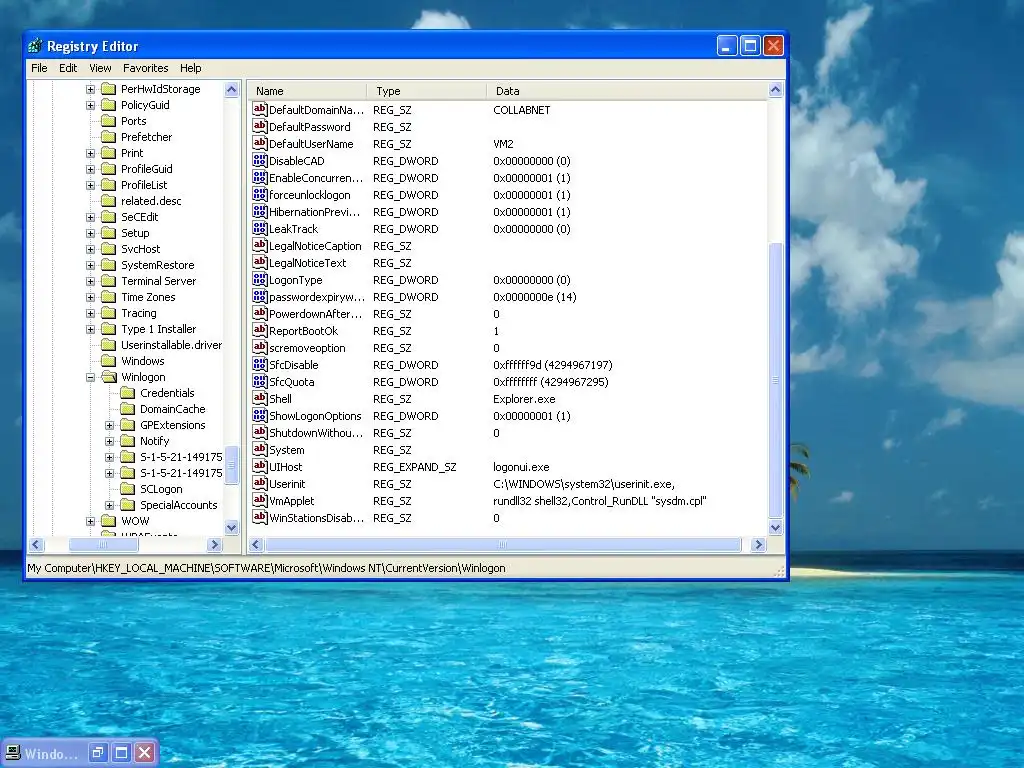Click the LogonType DWORD value icon
The height and width of the screenshot is (768, 1024).
click(260, 279)
